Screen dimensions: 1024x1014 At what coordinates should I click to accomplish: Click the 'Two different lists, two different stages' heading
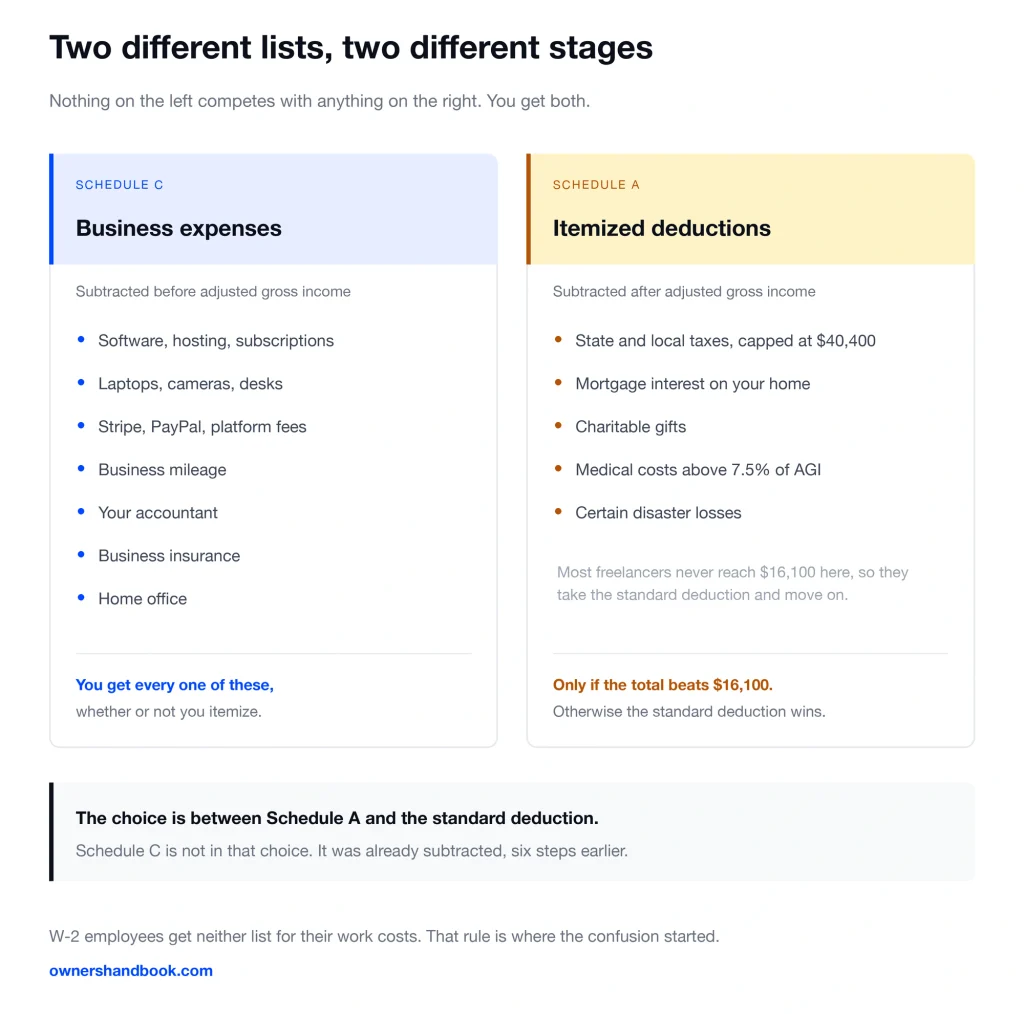pyautogui.click(x=351, y=48)
